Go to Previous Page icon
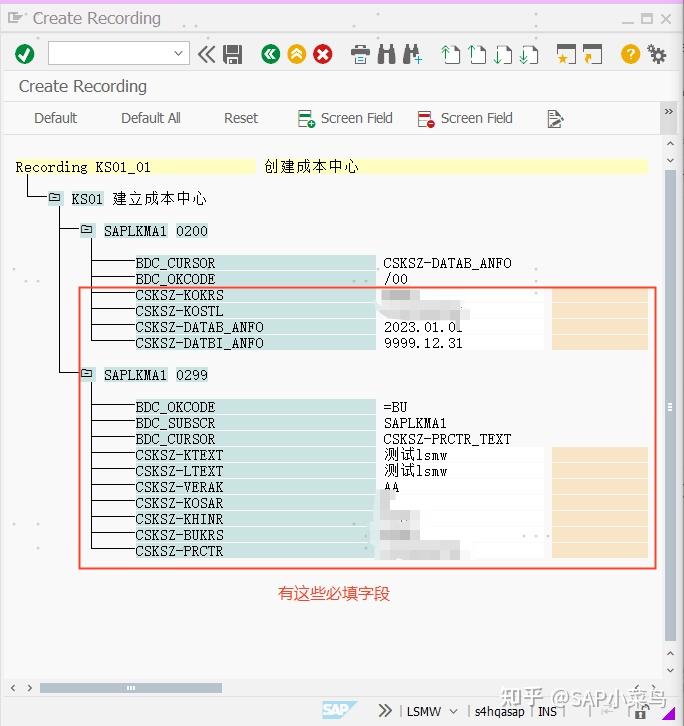The image size is (684, 726). [x=477, y=54]
